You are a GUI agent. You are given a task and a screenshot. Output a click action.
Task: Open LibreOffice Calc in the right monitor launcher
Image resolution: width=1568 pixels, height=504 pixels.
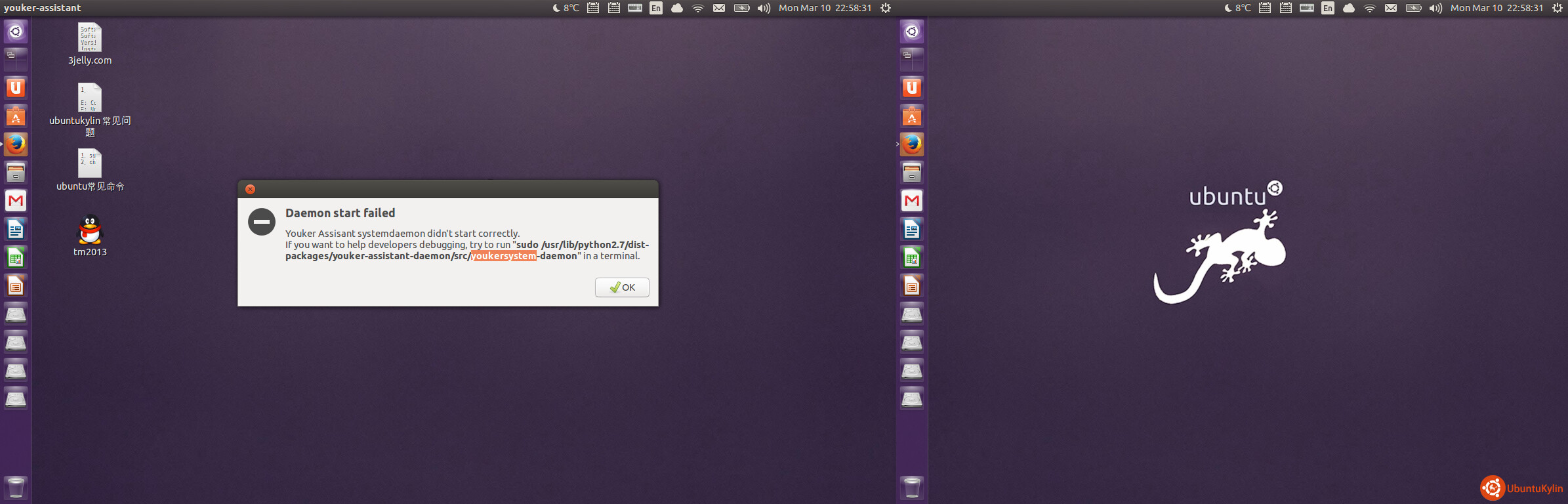[x=911, y=257]
